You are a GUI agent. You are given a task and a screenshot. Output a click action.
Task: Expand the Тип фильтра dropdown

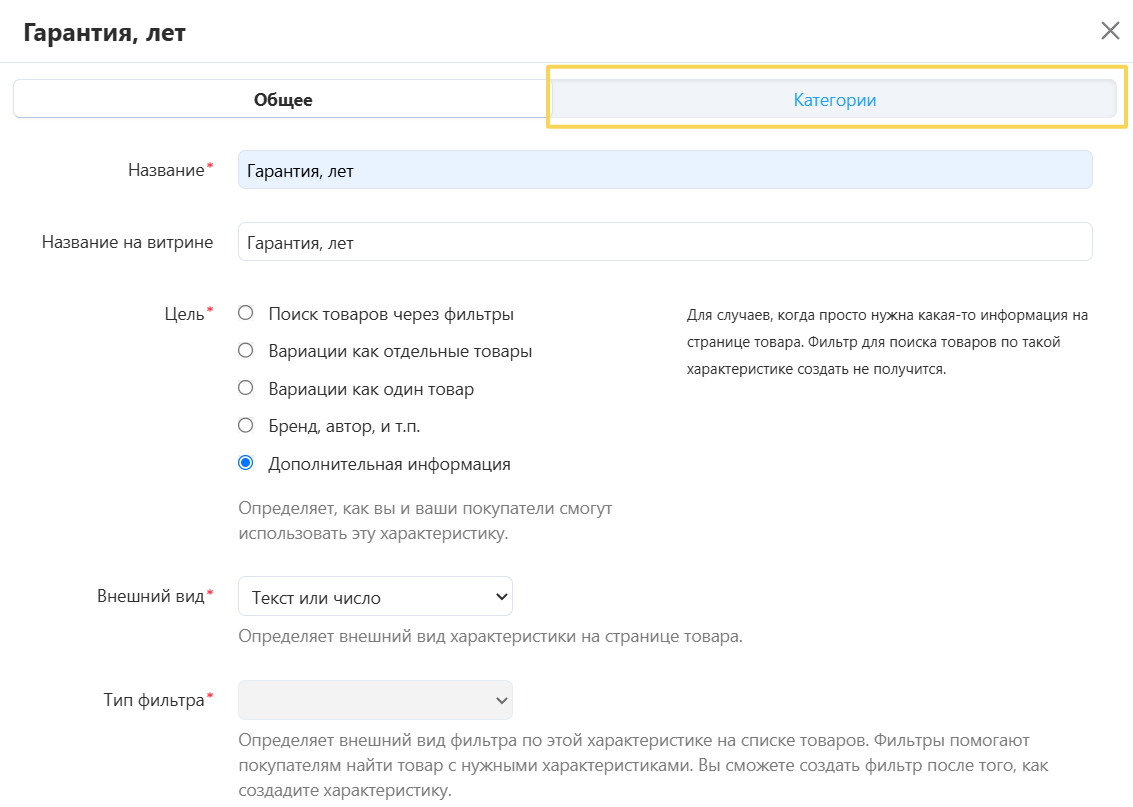[375, 701]
